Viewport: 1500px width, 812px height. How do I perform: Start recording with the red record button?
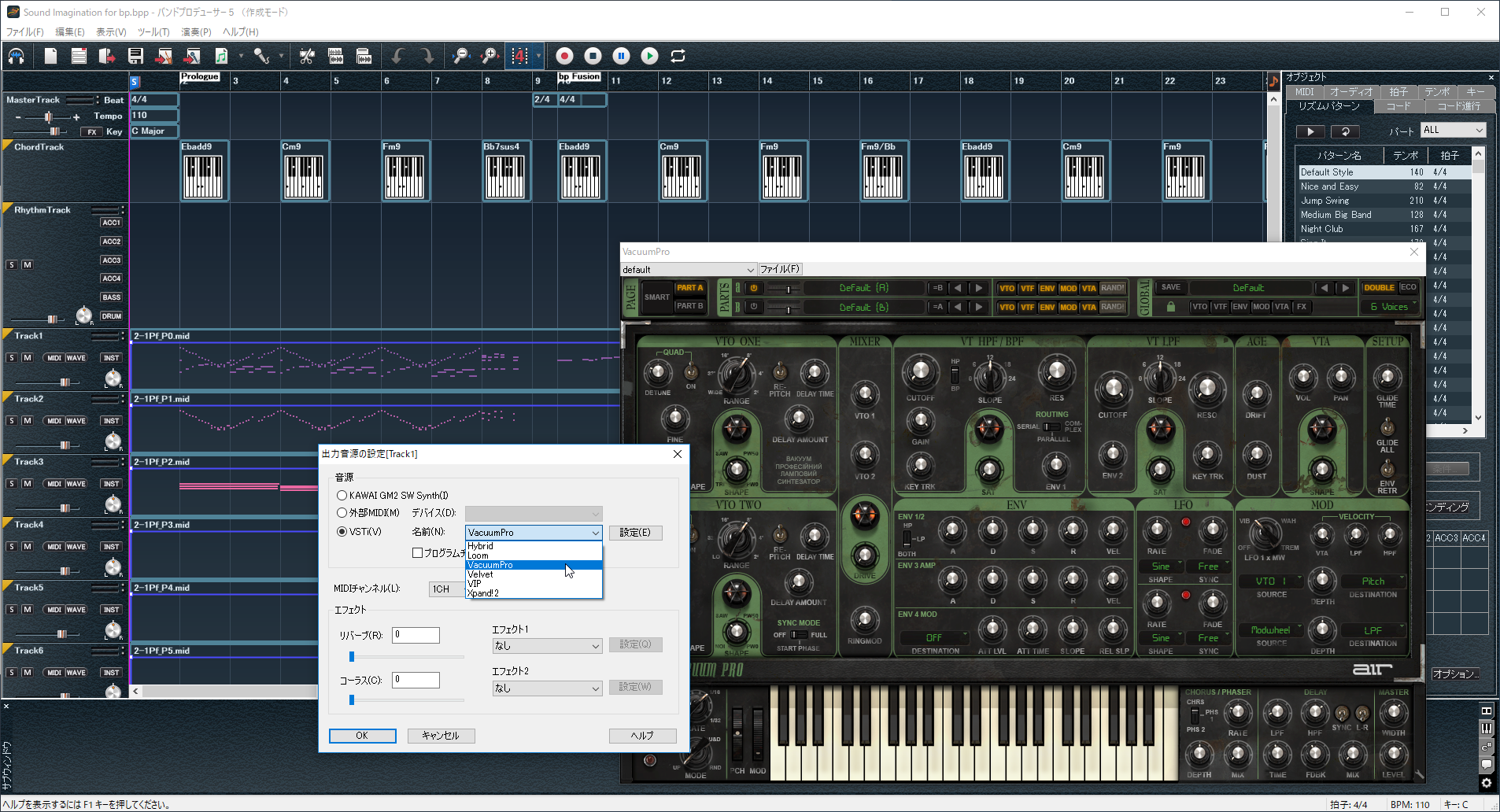coord(564,56)
